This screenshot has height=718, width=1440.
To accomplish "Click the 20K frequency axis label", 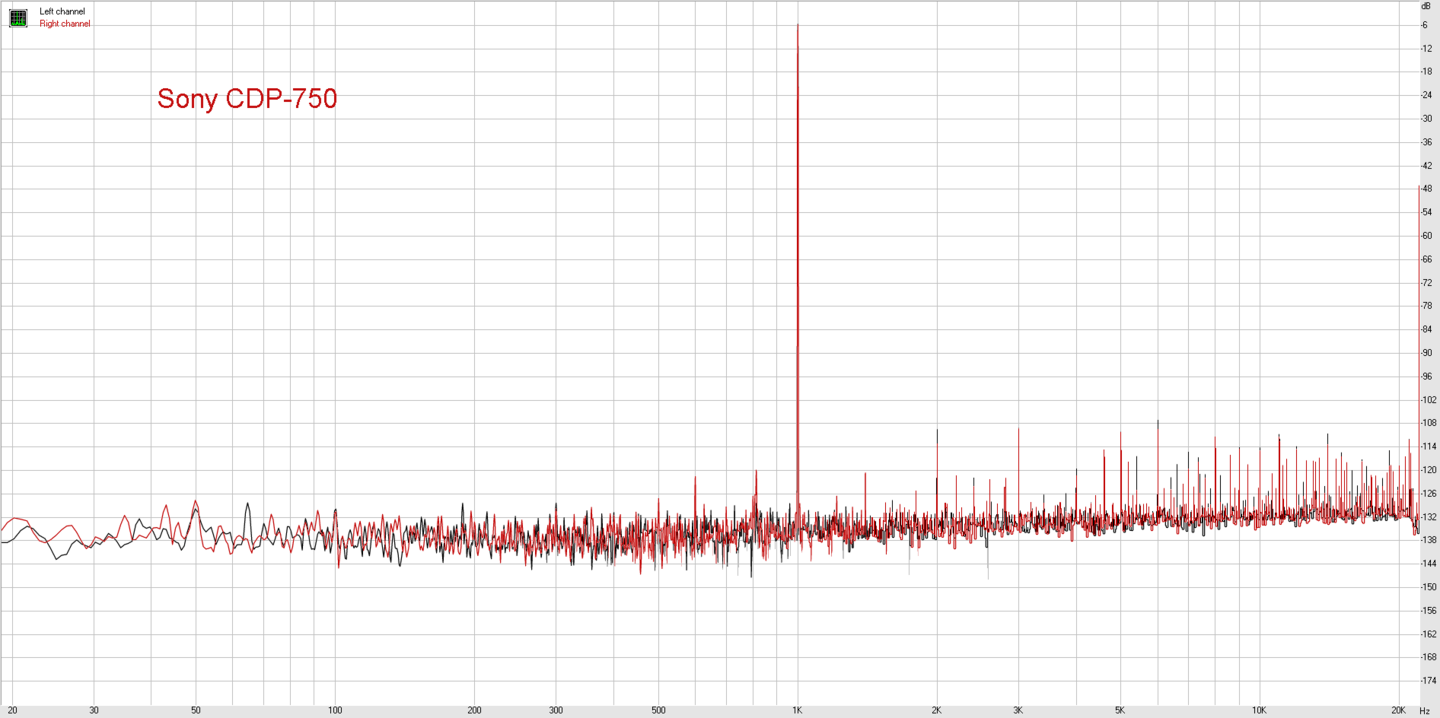I will (x=1398, y=710).
